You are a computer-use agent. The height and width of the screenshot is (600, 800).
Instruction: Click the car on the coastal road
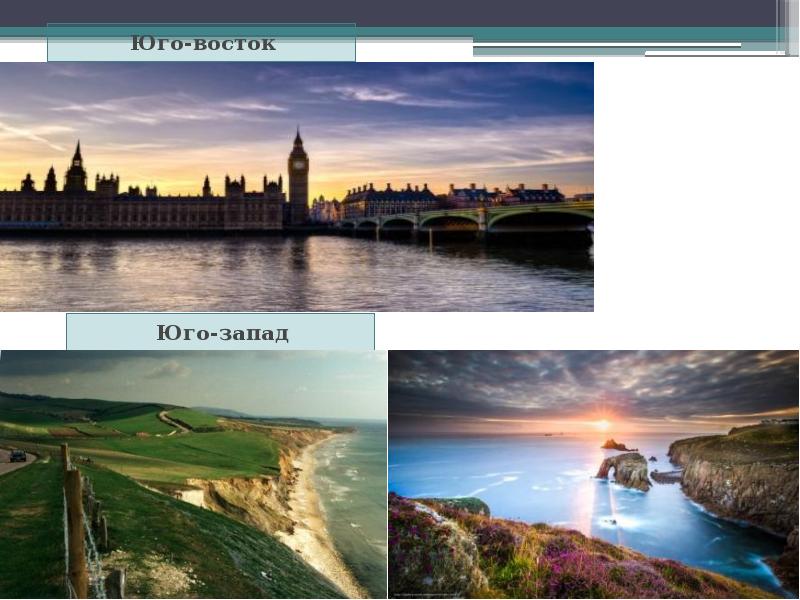click(x=18, y=455)
